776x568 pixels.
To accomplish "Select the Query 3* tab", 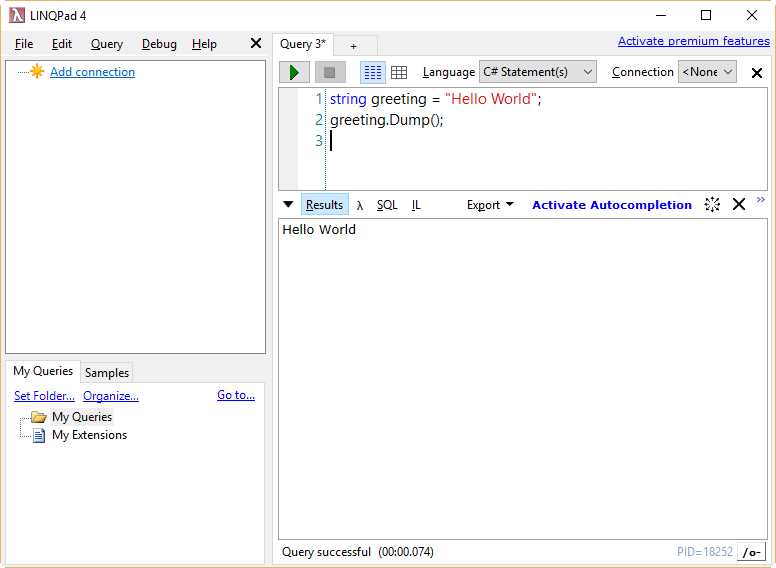I will (x=303, y=44).
